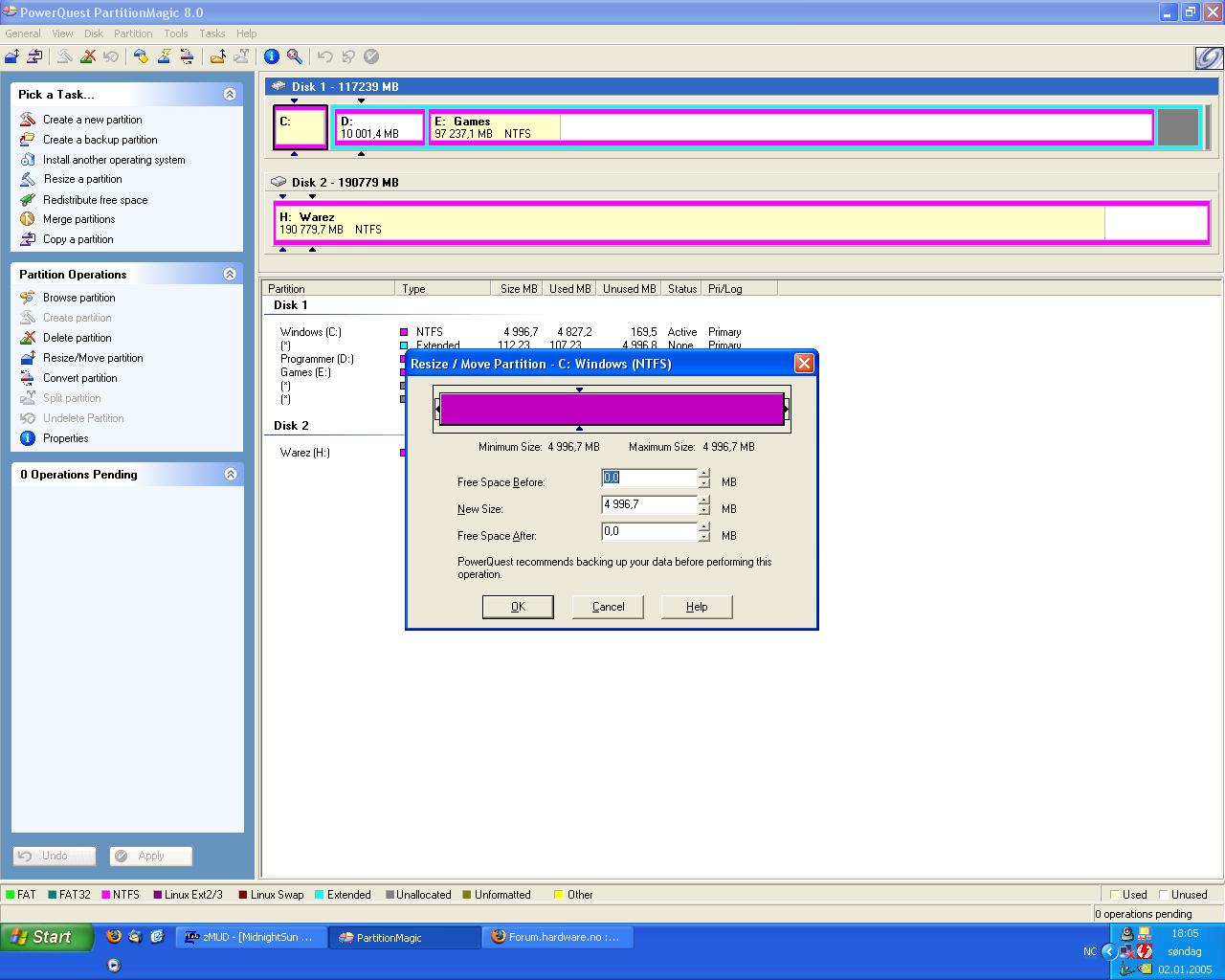Collapse the Operations Pending panel

coord(230,474)
